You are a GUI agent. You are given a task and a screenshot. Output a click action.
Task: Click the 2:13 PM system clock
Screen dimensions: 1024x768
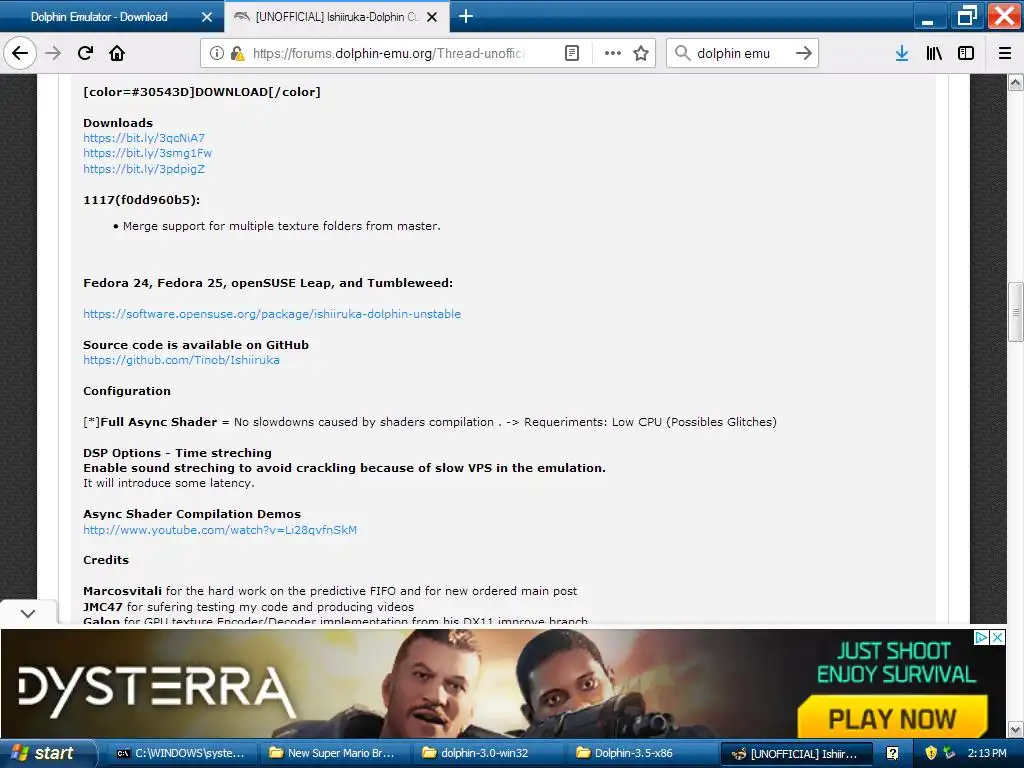coord(987,753)
